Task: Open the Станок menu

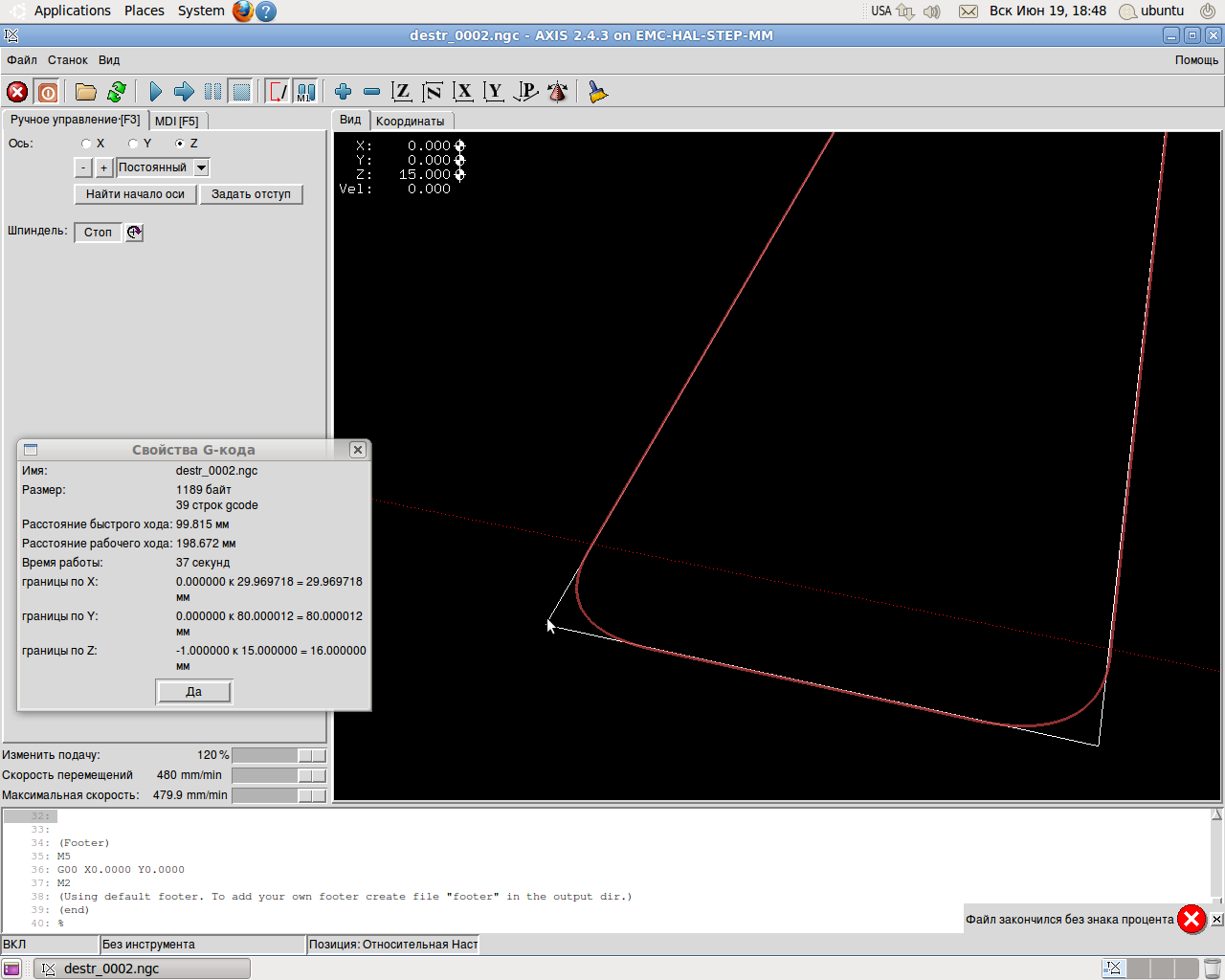Action: (68, 60)
